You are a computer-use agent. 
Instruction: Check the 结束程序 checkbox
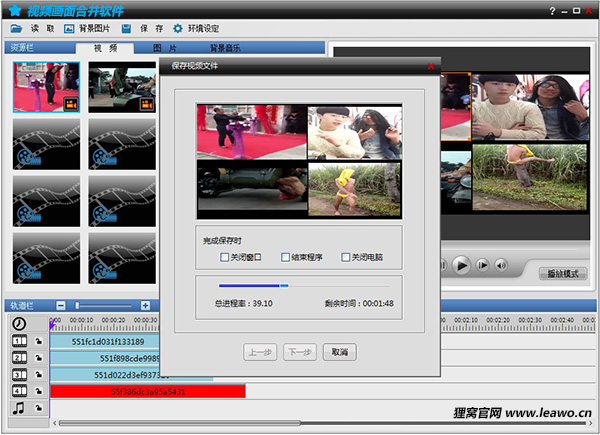[285, 257]
